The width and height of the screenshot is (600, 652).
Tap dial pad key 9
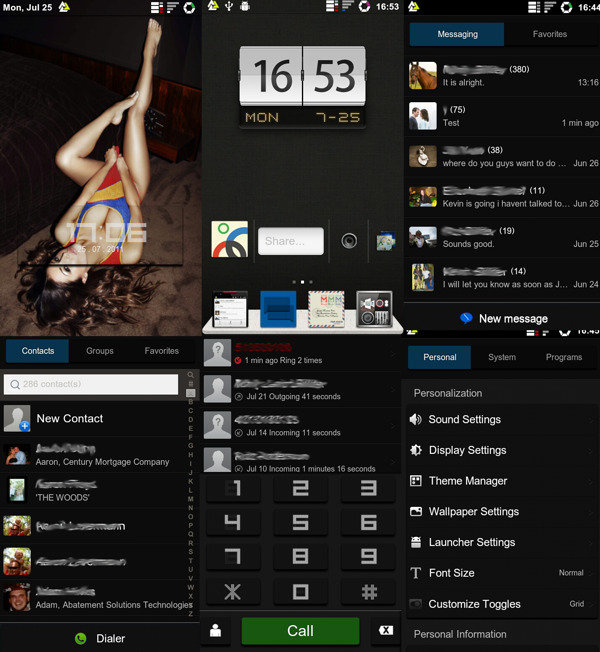(368, 557)
